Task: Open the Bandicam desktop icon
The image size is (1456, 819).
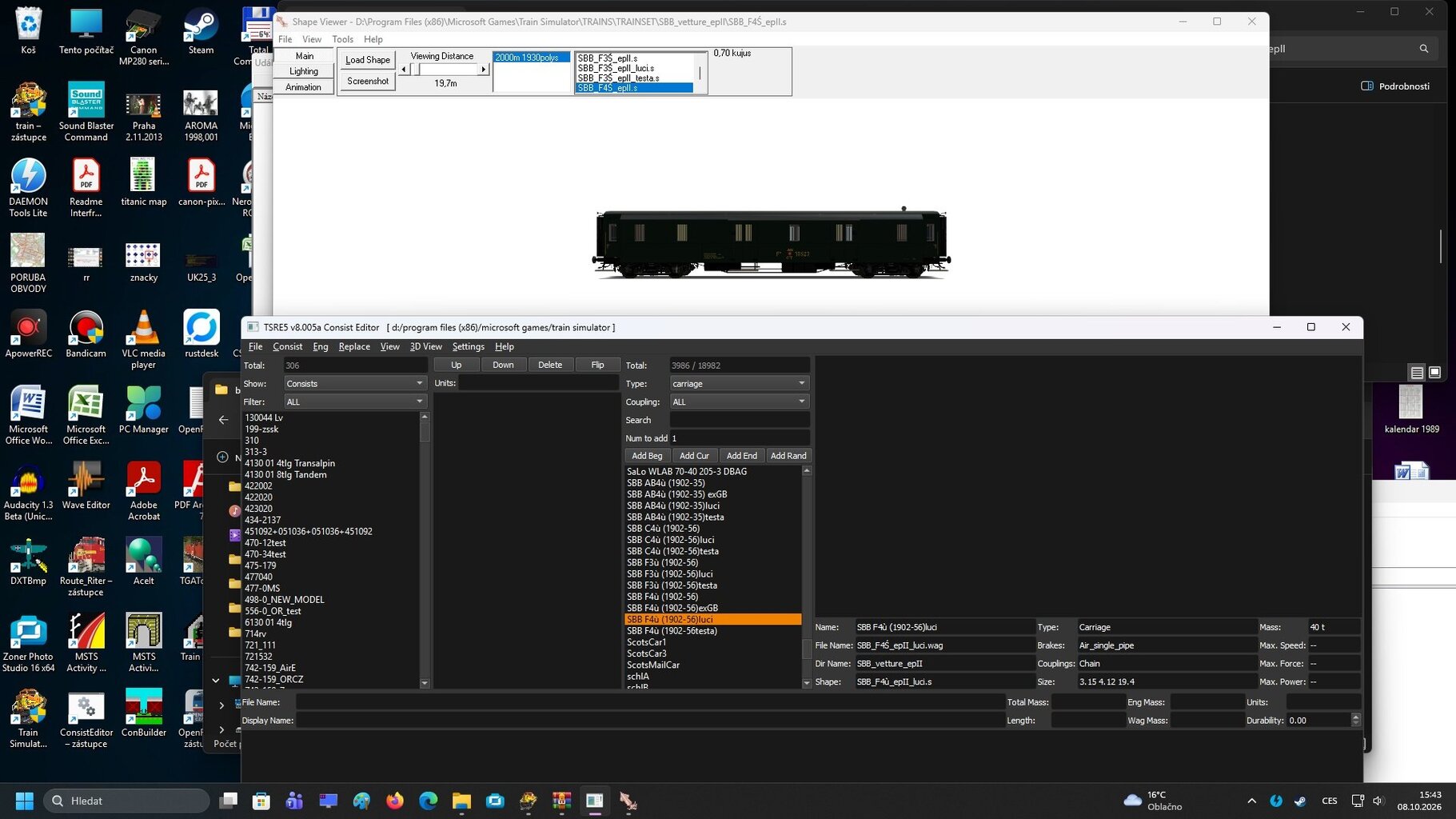Action: pos(86,334)
